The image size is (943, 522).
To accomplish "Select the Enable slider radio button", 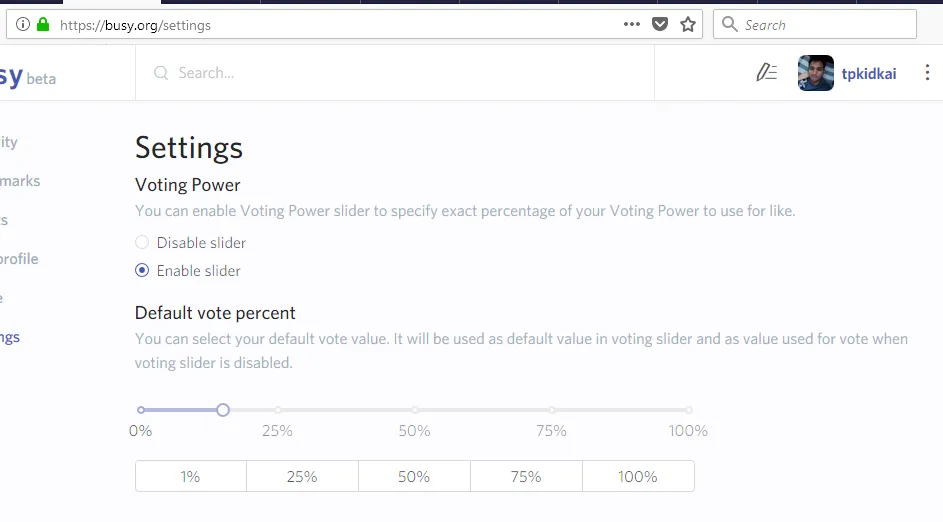I will 142,271.
